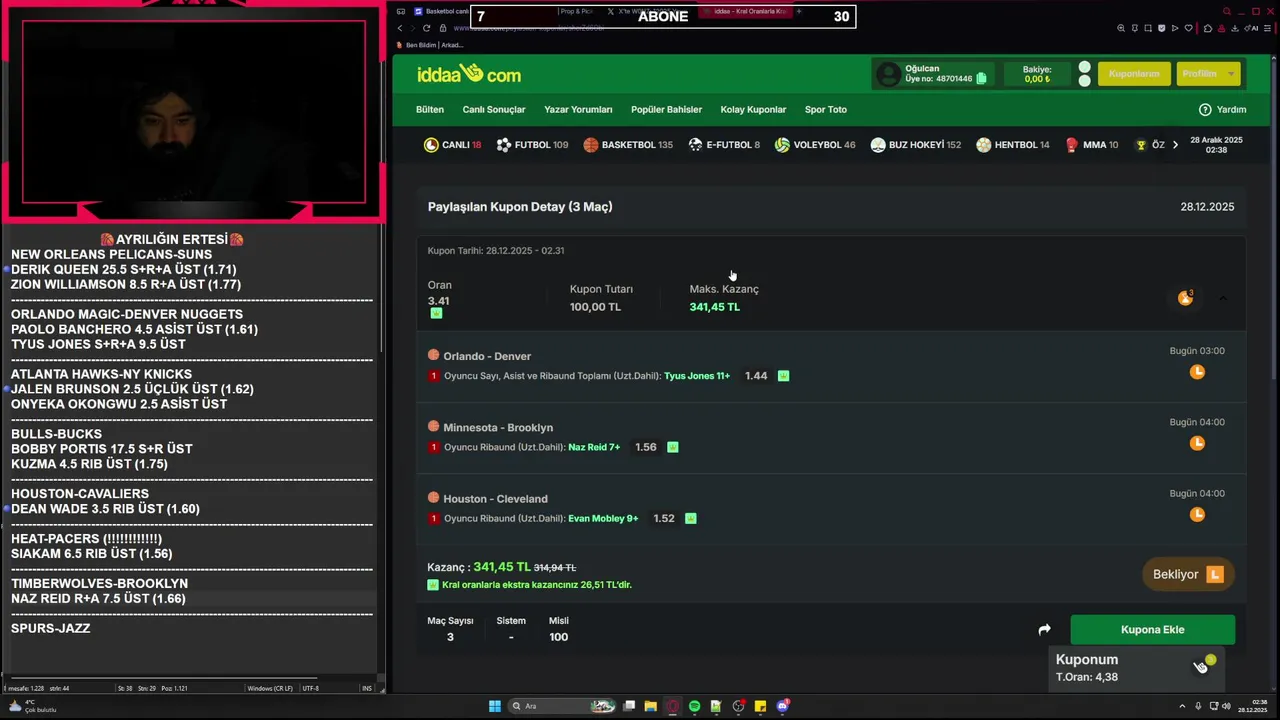
Task: Click the clock icon for Houston - Cleveland
Action: point(1197,515)
